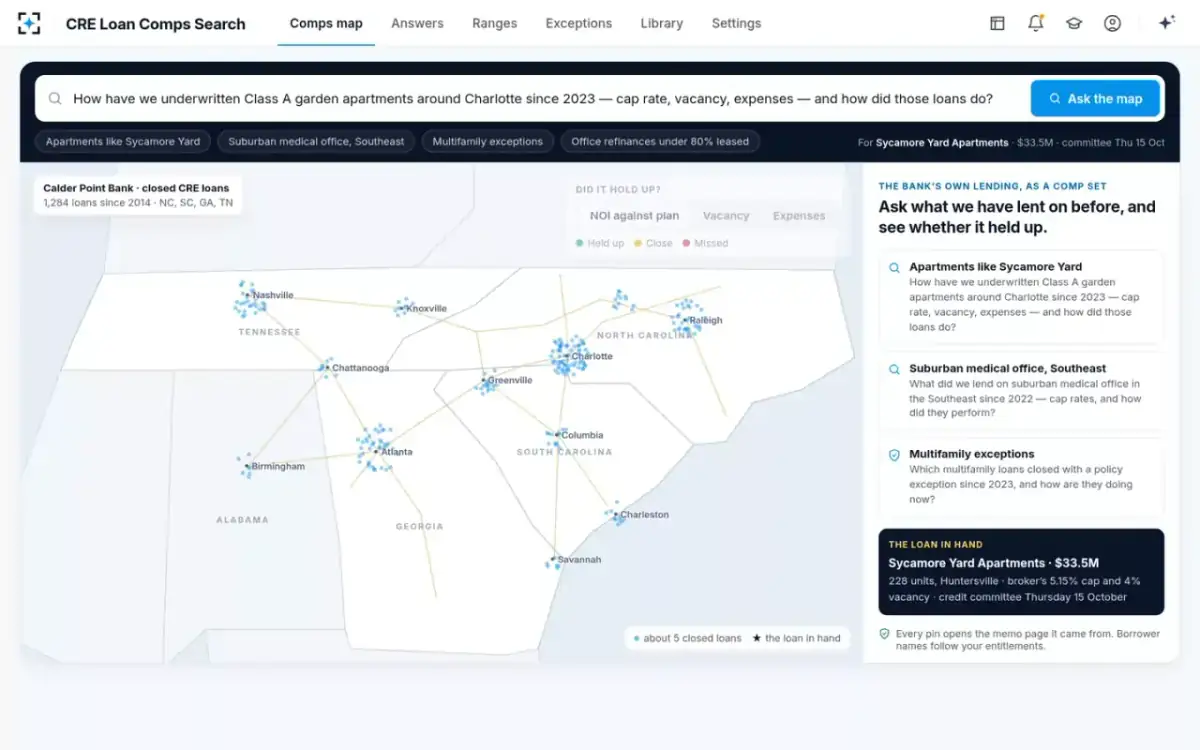This screenshot has height=750, width=1200.
Task: Click the 'DID IT HOLD UP?' heading
Action: pos(618,189)
